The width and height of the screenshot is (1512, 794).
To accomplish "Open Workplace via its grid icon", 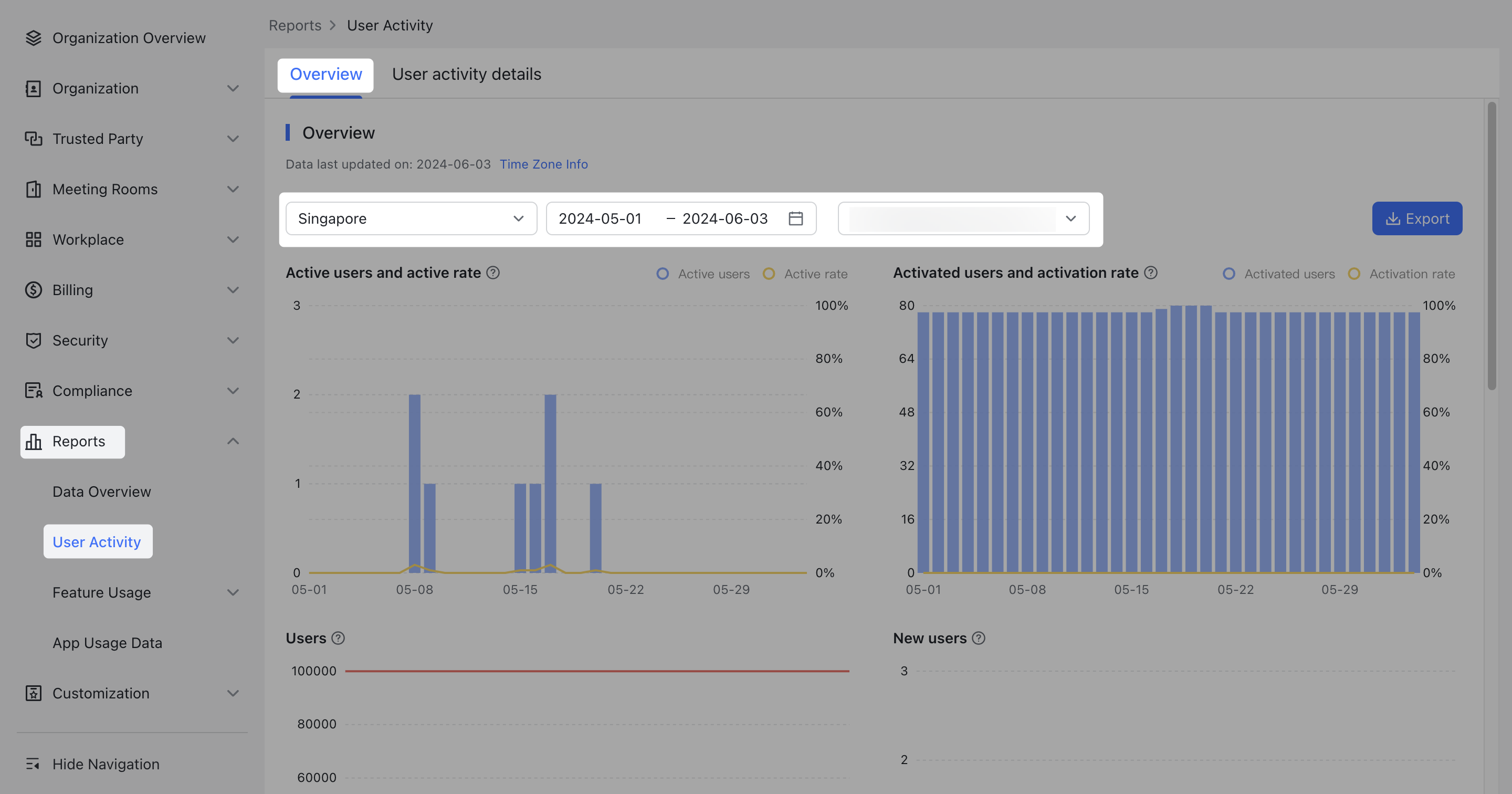I will (x=34, y=239).
